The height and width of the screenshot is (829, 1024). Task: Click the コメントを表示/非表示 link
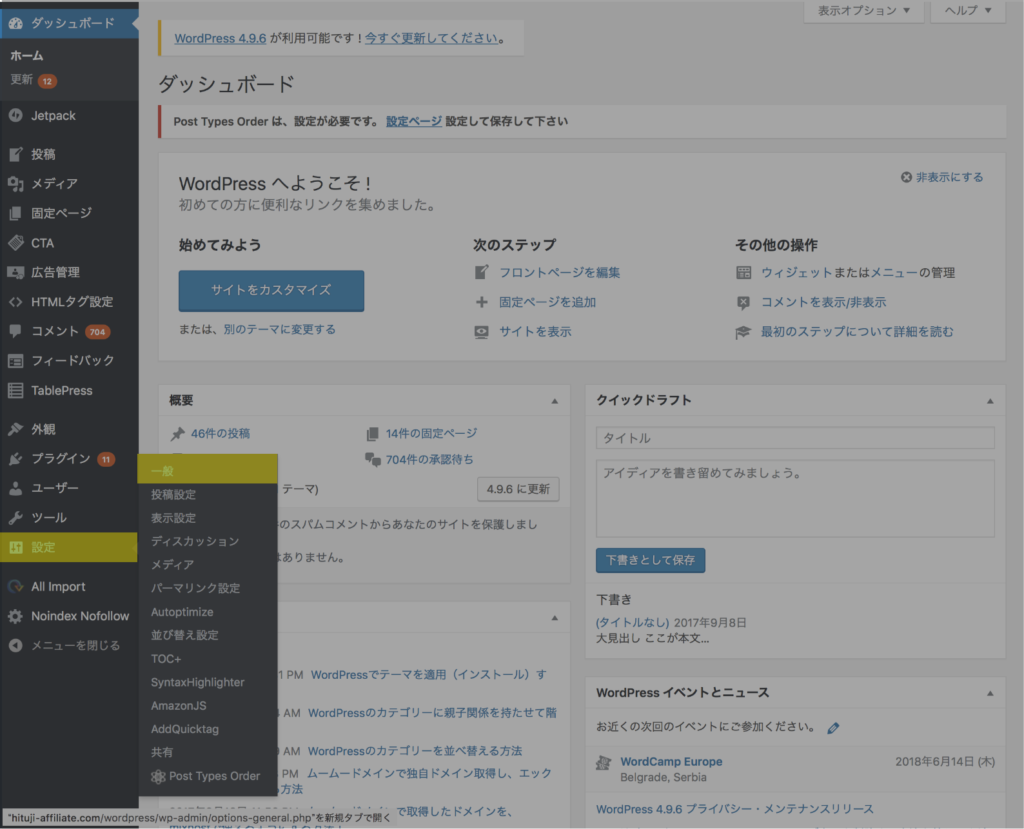(x=824, y=302)
